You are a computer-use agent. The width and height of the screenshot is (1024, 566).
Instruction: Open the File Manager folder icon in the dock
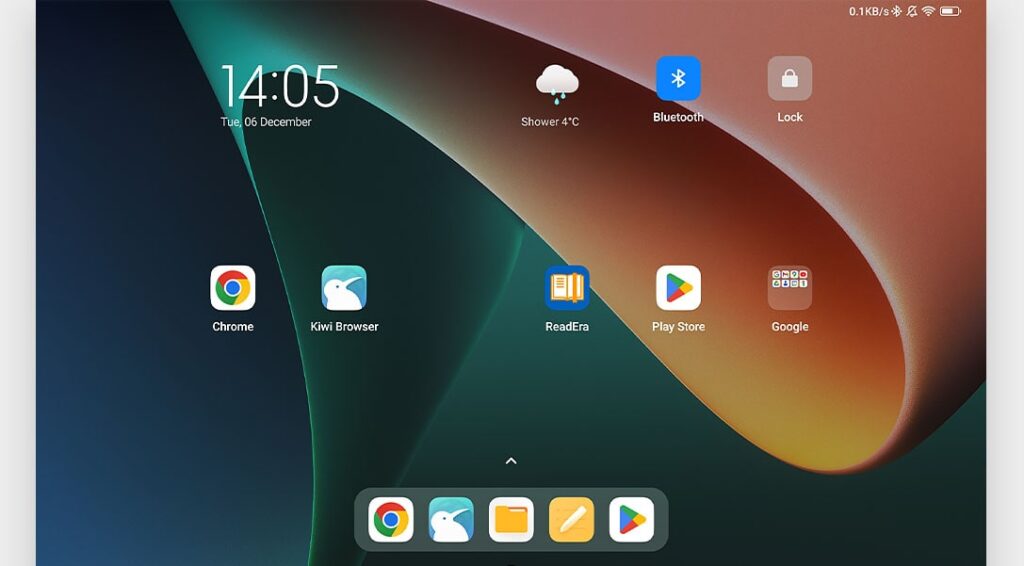(511, 520)
